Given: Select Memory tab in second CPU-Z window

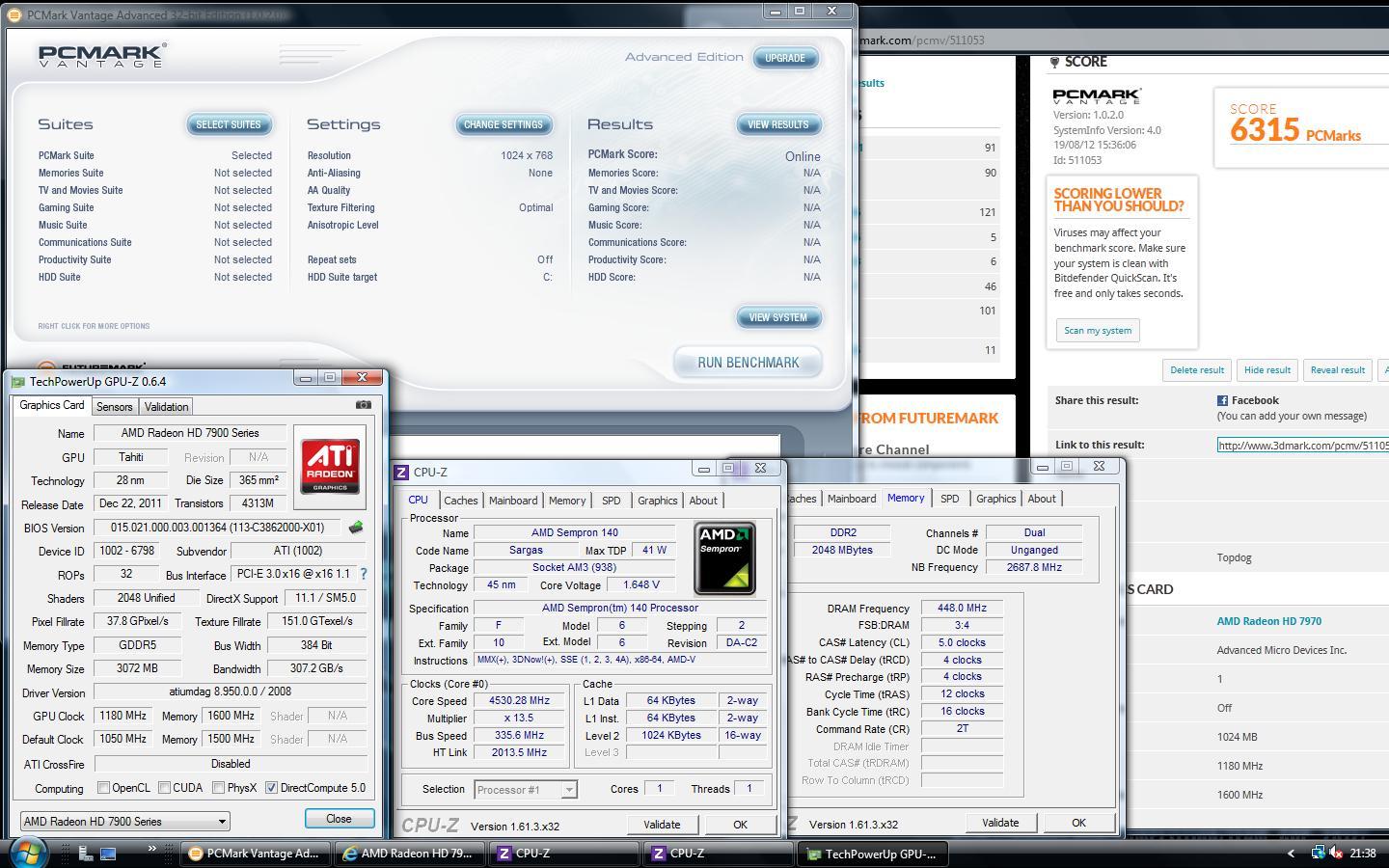Looking at the screenshot, I should (906, 498).
